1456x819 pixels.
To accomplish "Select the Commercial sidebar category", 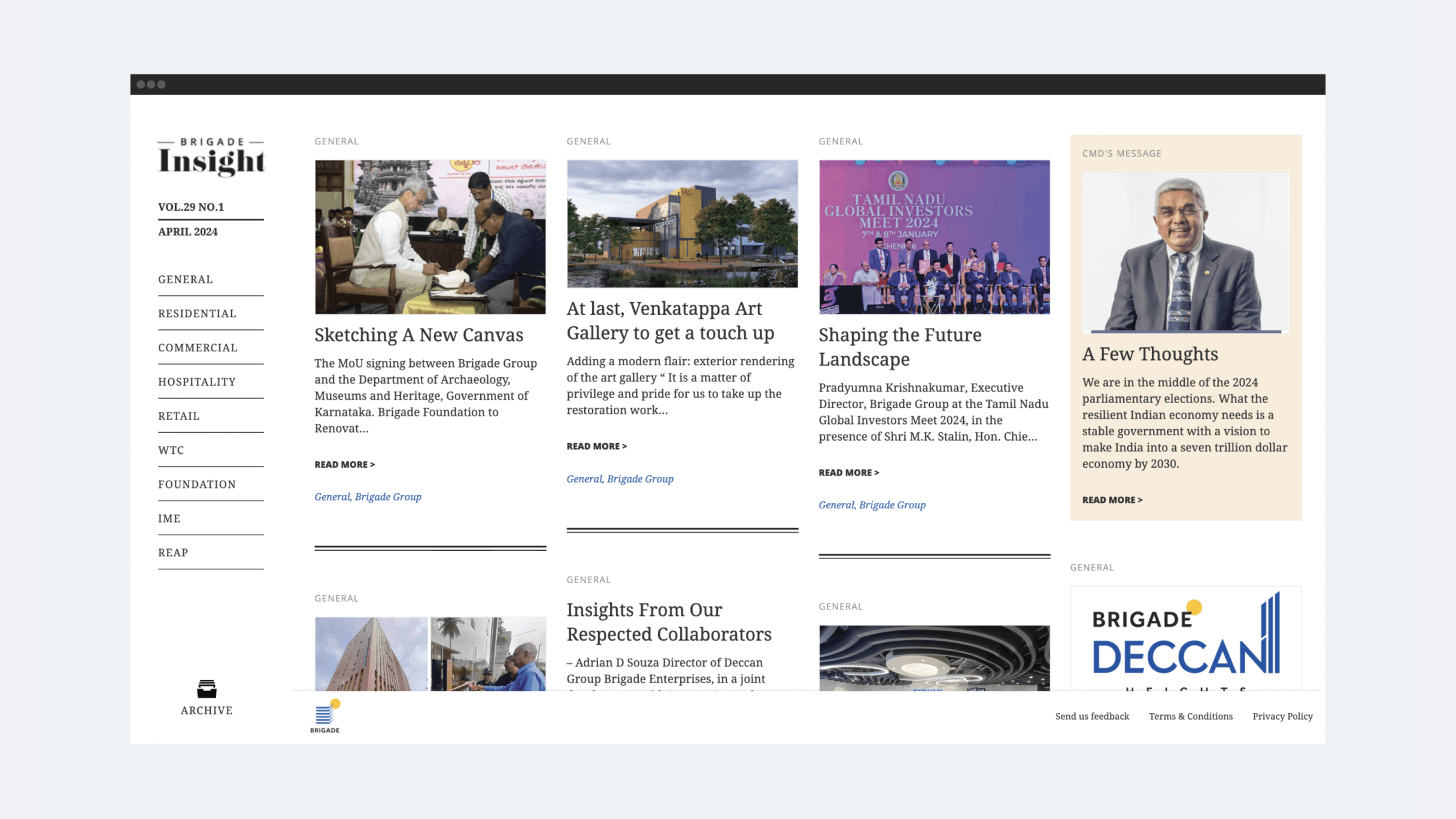I will [198, 347].
